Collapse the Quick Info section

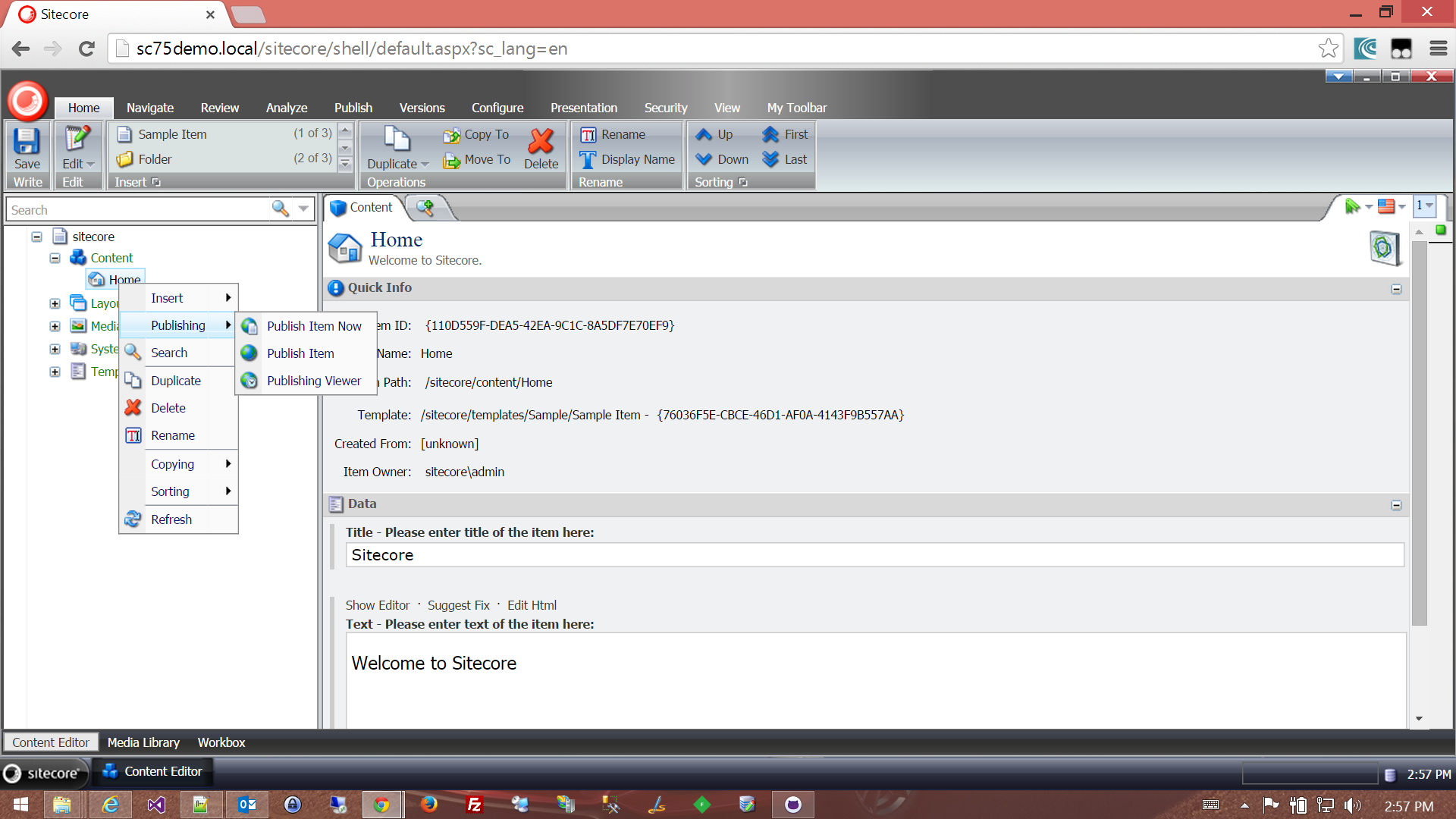[1396, 289]
